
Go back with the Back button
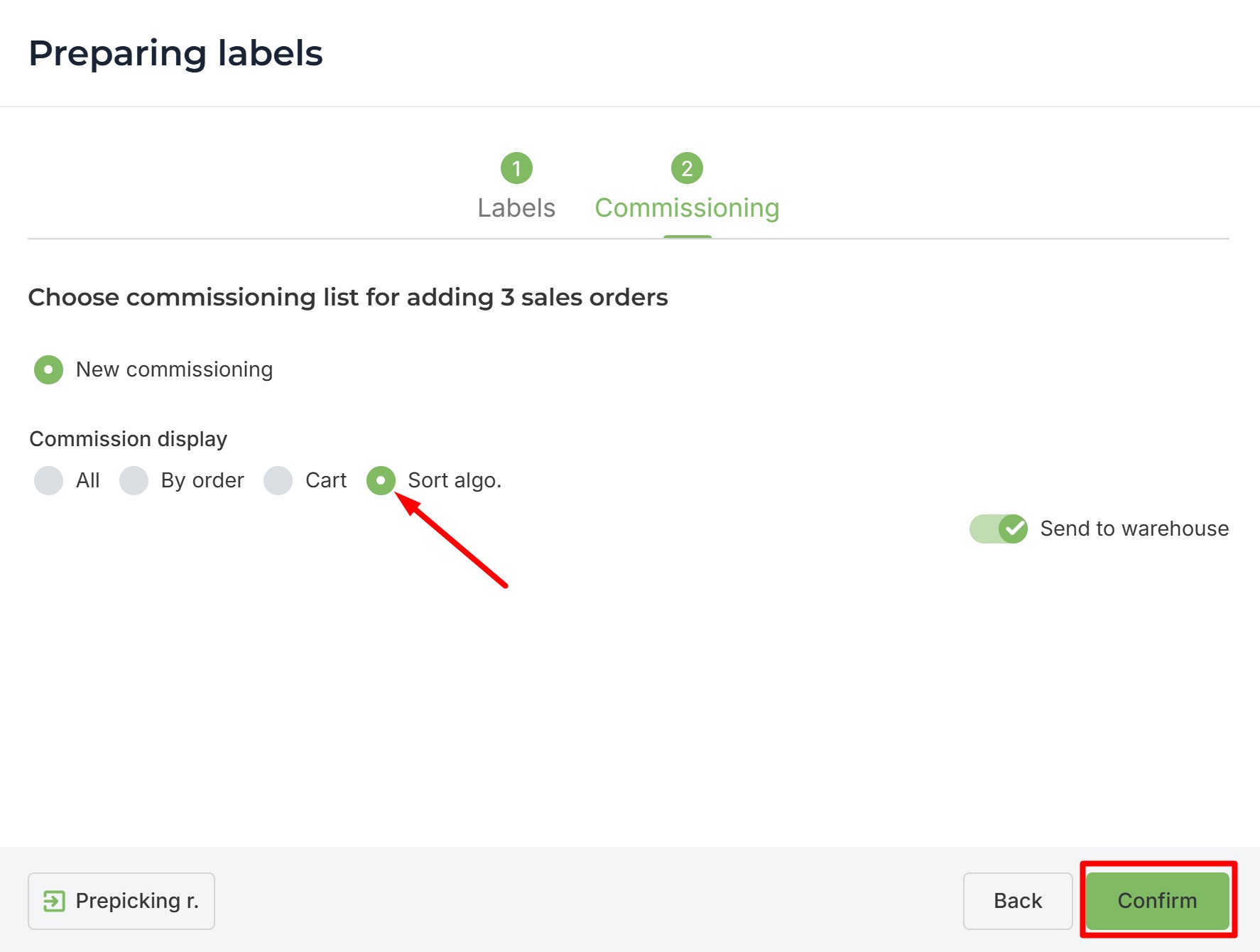[x=1018, y=901]
